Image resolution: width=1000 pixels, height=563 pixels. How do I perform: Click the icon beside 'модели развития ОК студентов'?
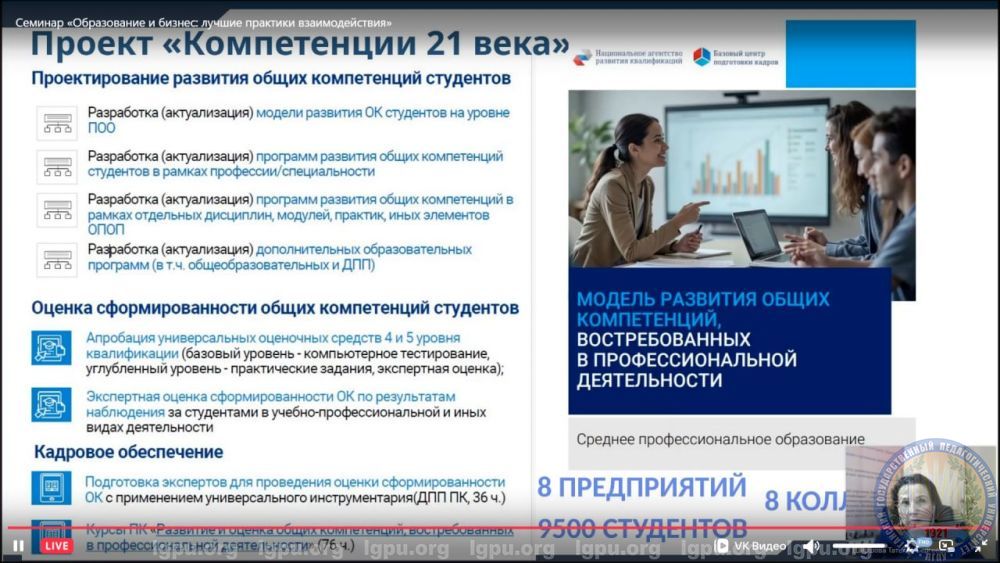[56, 122]
